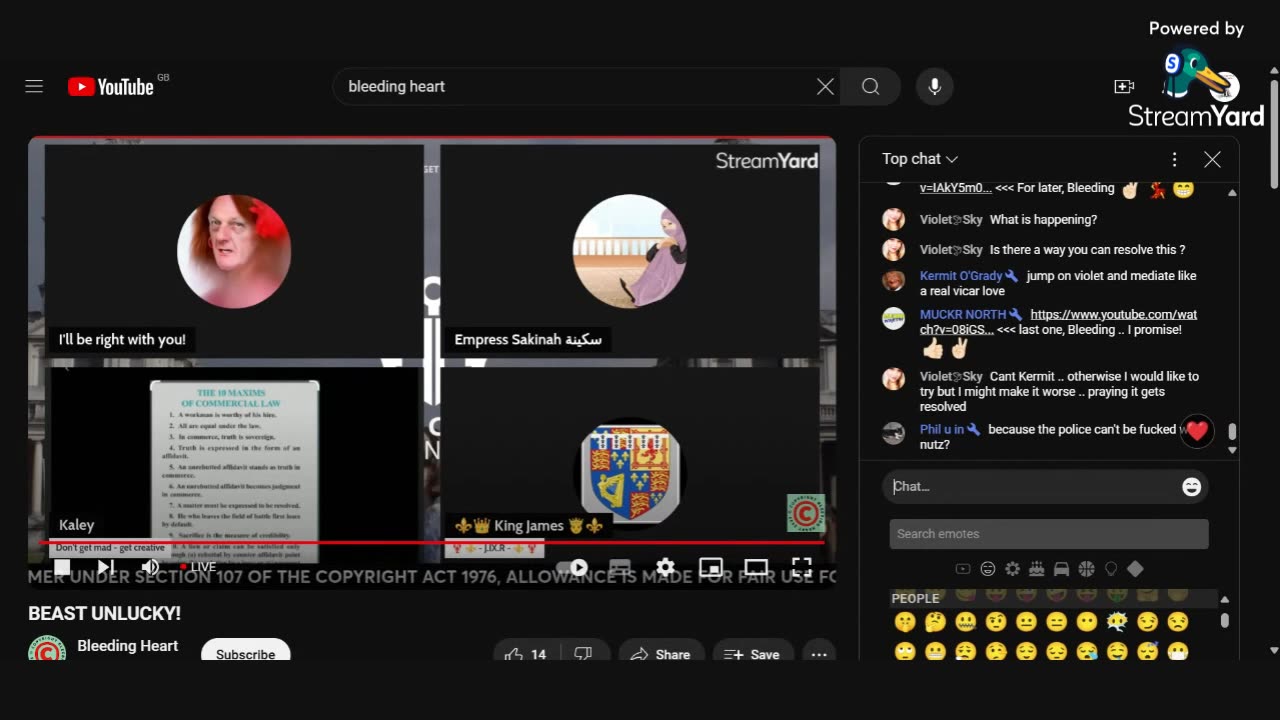
Task: Select the Nature flower emoji category
Action: tap(1012, 569)
